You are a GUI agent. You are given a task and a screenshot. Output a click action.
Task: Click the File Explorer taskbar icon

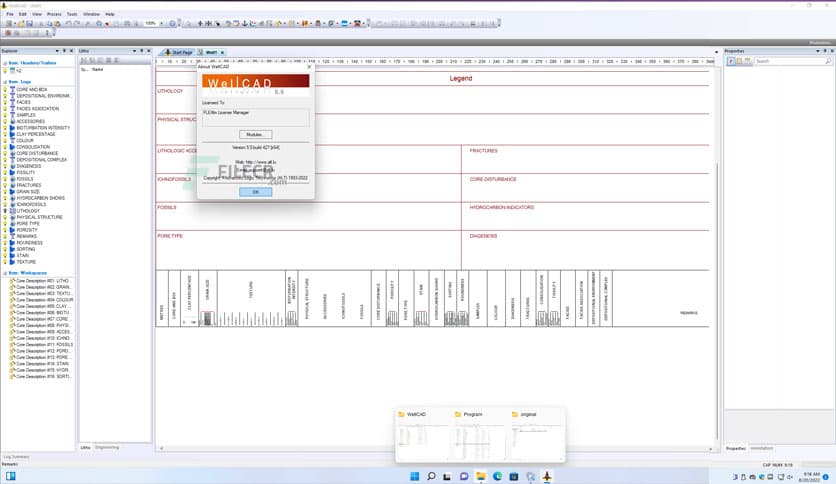click(x=480, y=477)
